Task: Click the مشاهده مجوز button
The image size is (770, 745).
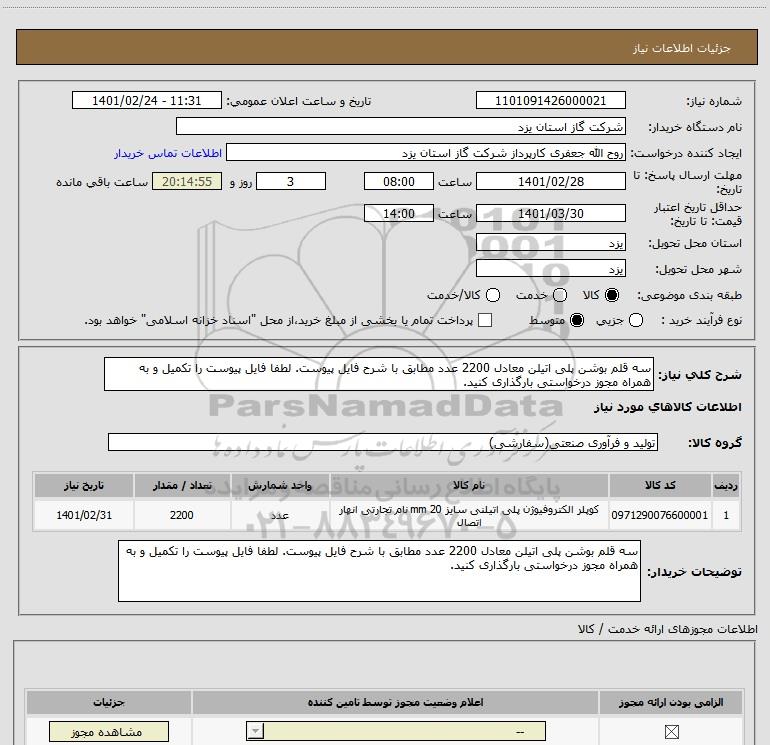Action: pos(109,732)
